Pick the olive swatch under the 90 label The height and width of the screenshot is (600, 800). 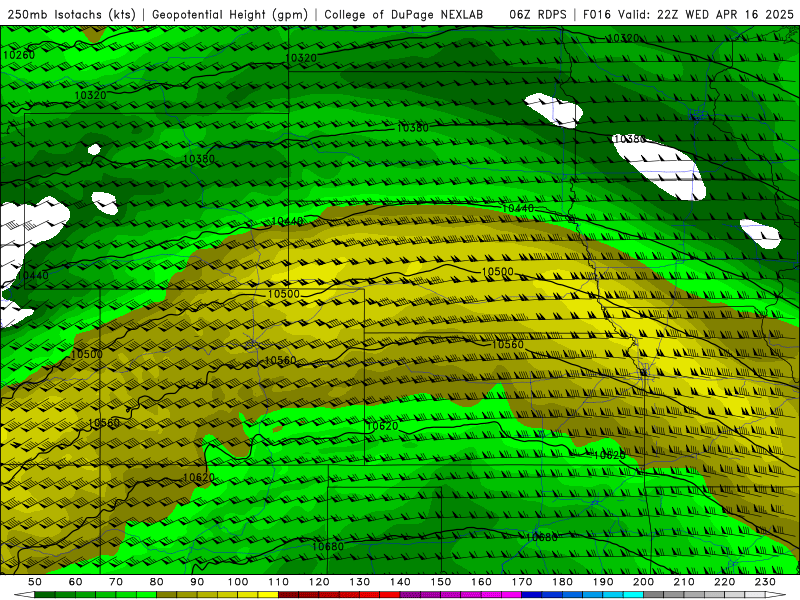click(x=208, y=595)
